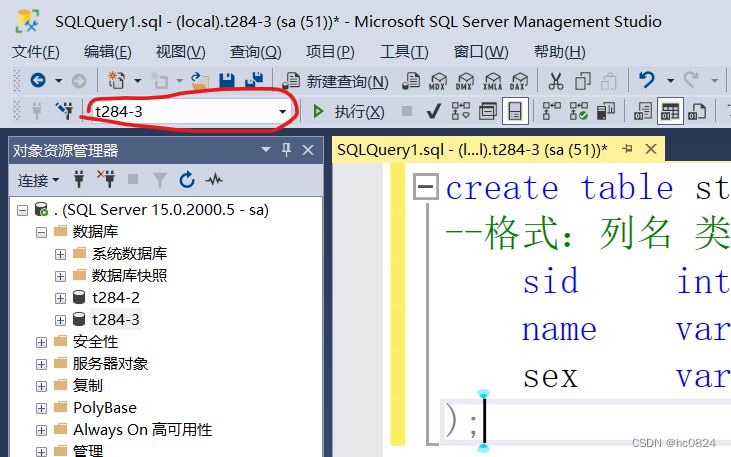Select Results to File mode
The width and height of the screenshot is (731, 457).
(x=697, y=111)
